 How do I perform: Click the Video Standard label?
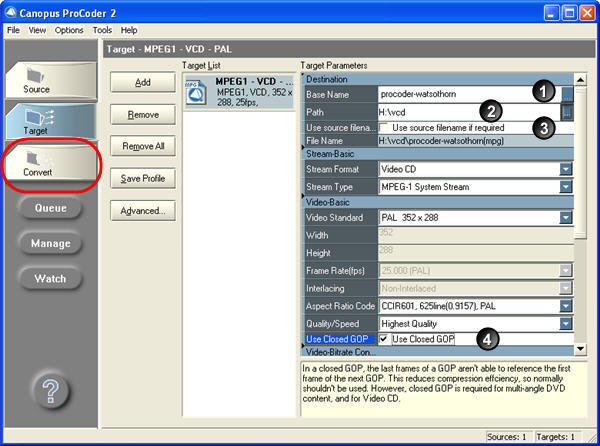pyautogui.click(x=334, y=218)
